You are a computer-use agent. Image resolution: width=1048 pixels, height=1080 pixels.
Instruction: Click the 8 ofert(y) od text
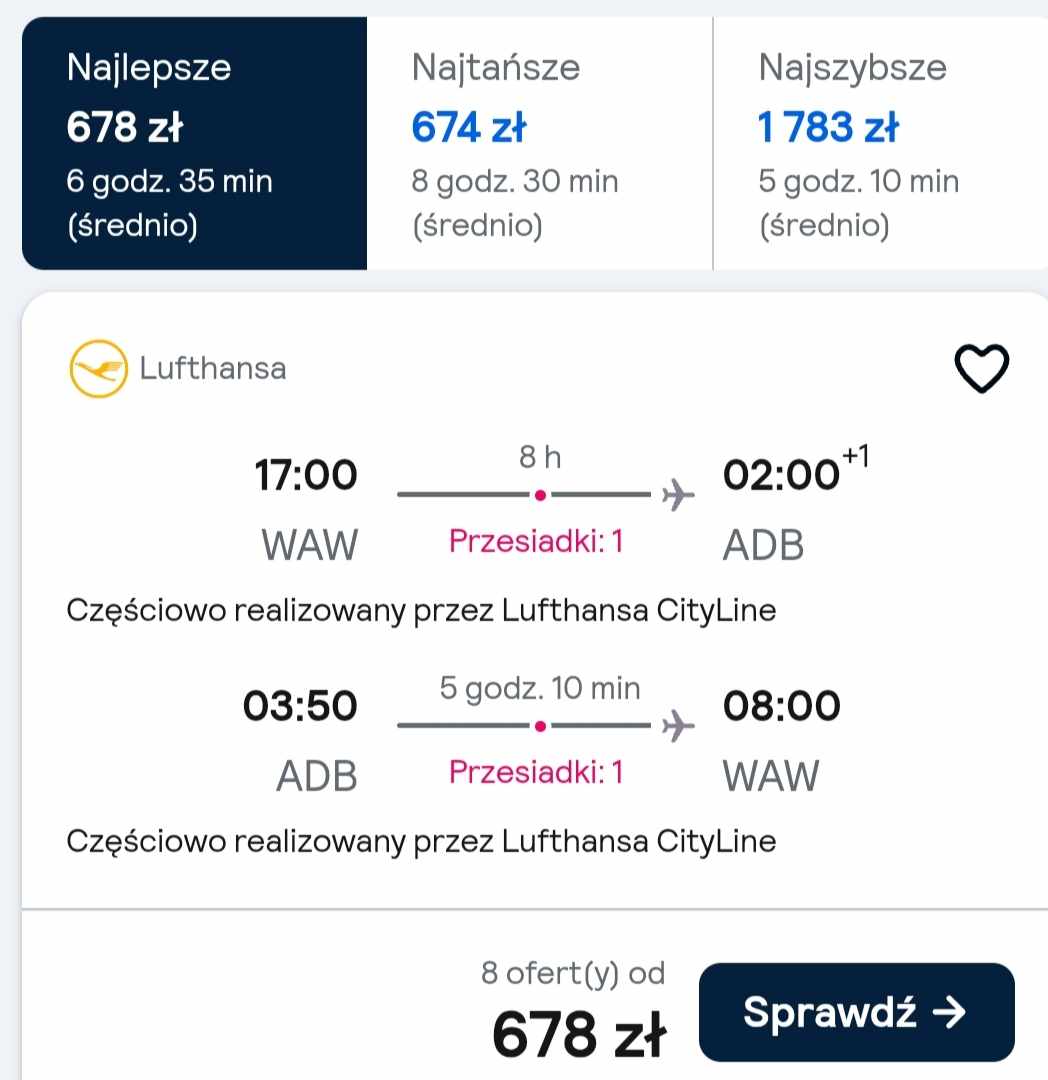[x=573, y=973]
